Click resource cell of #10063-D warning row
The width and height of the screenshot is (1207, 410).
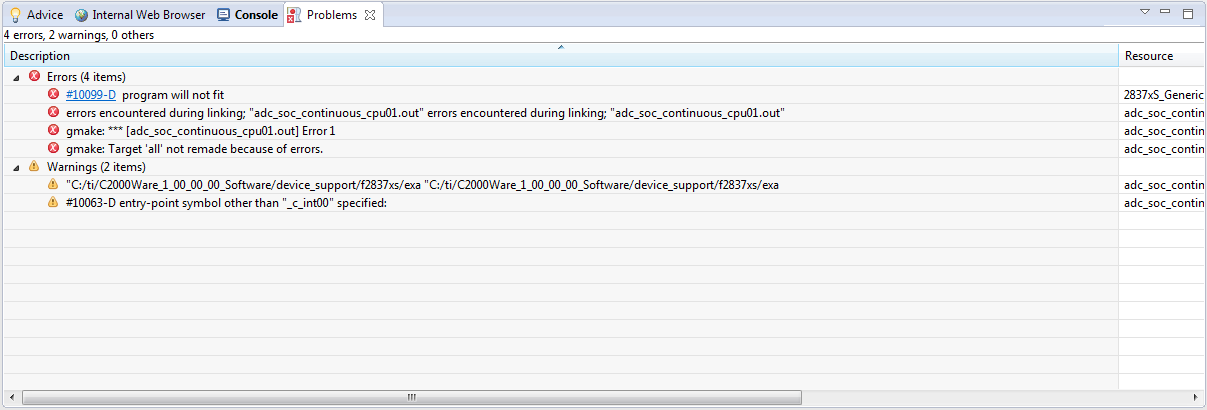(1163, 203)
